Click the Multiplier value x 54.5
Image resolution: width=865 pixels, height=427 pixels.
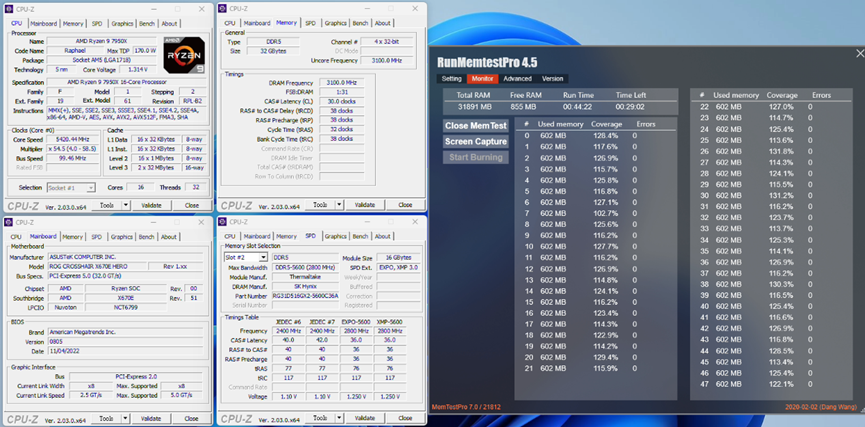click(73, 150)
